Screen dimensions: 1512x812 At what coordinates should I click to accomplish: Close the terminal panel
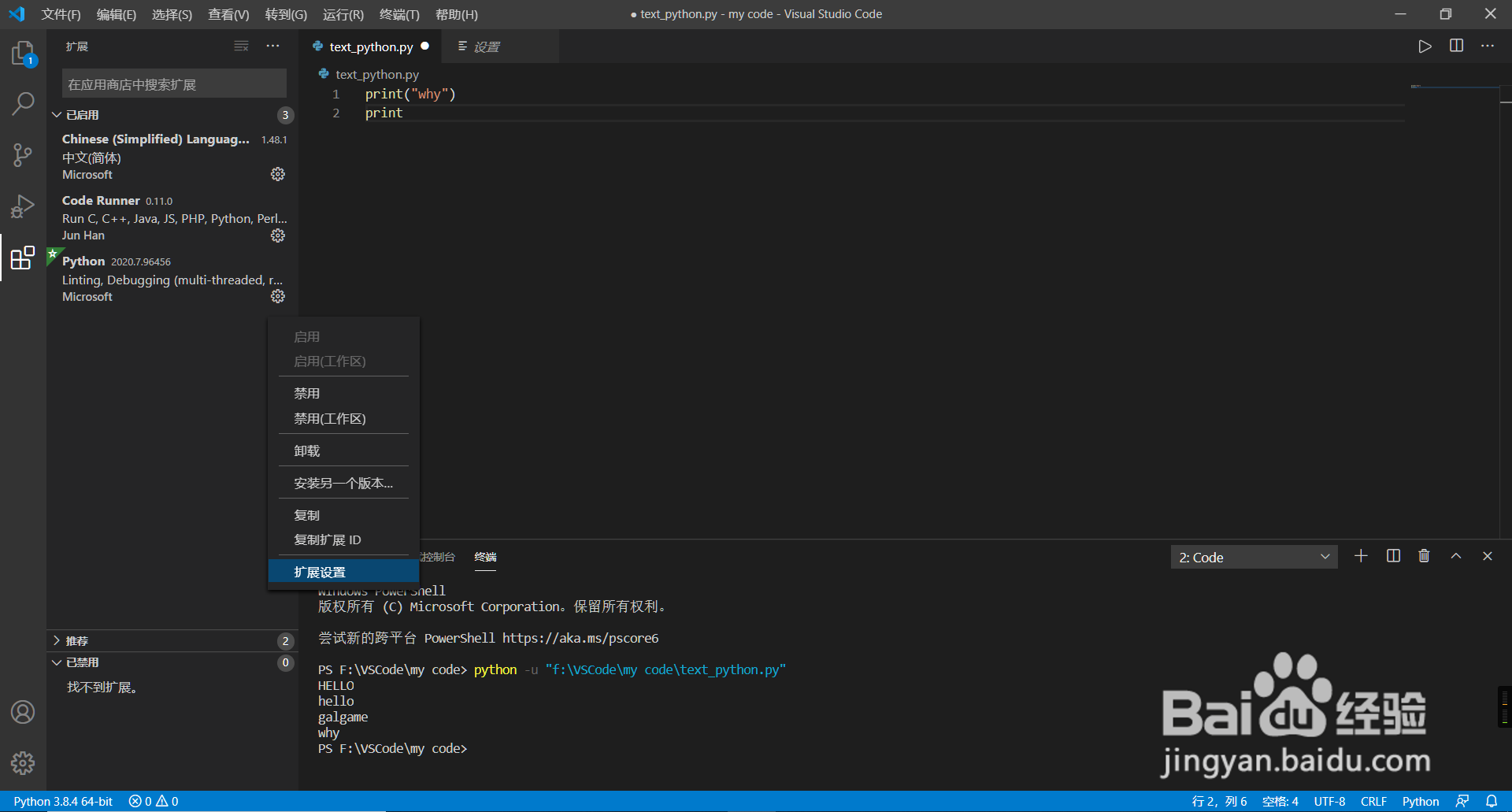pos(1488,556)
